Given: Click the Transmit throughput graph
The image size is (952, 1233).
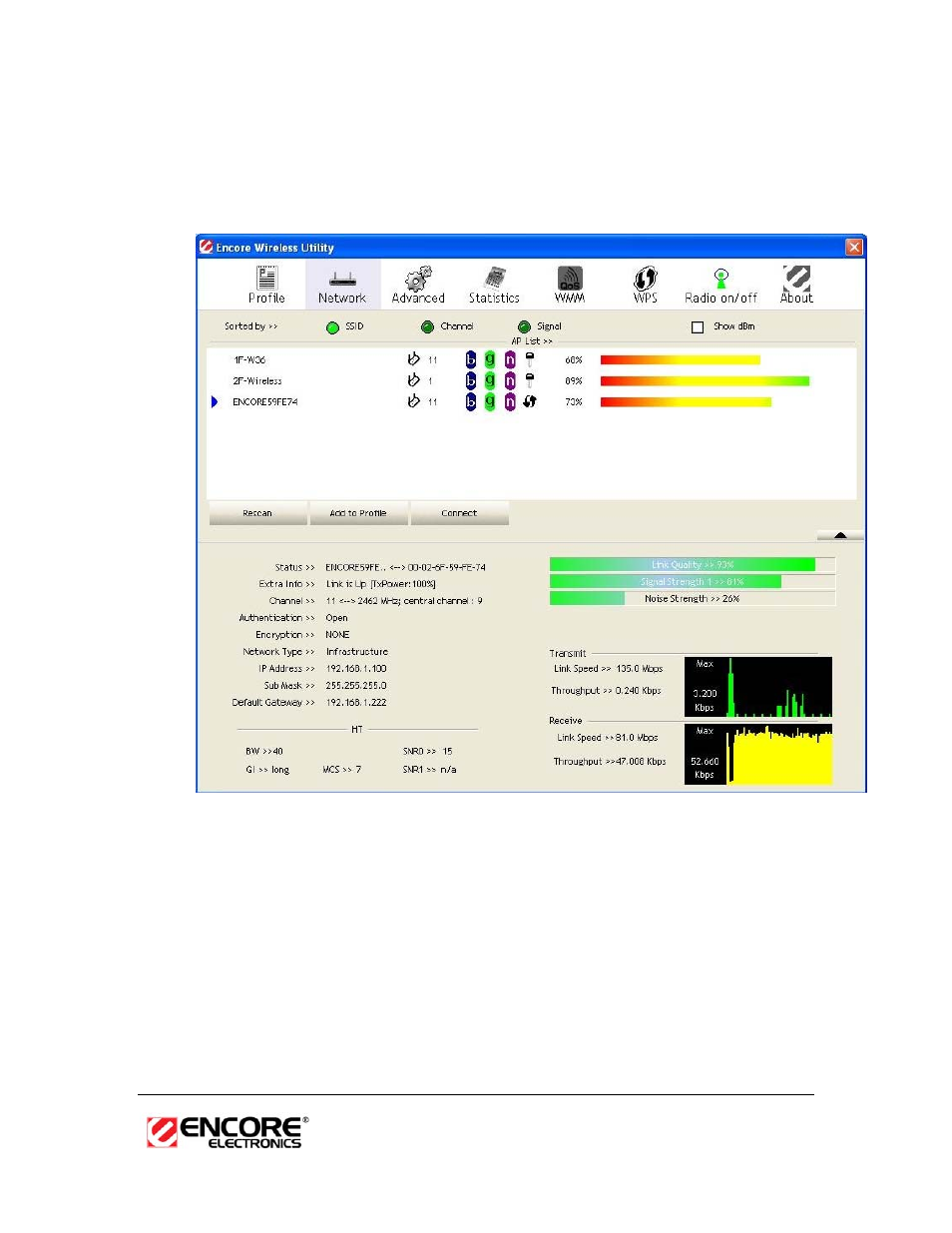Looking at the screenshot, I should (758, 687).
